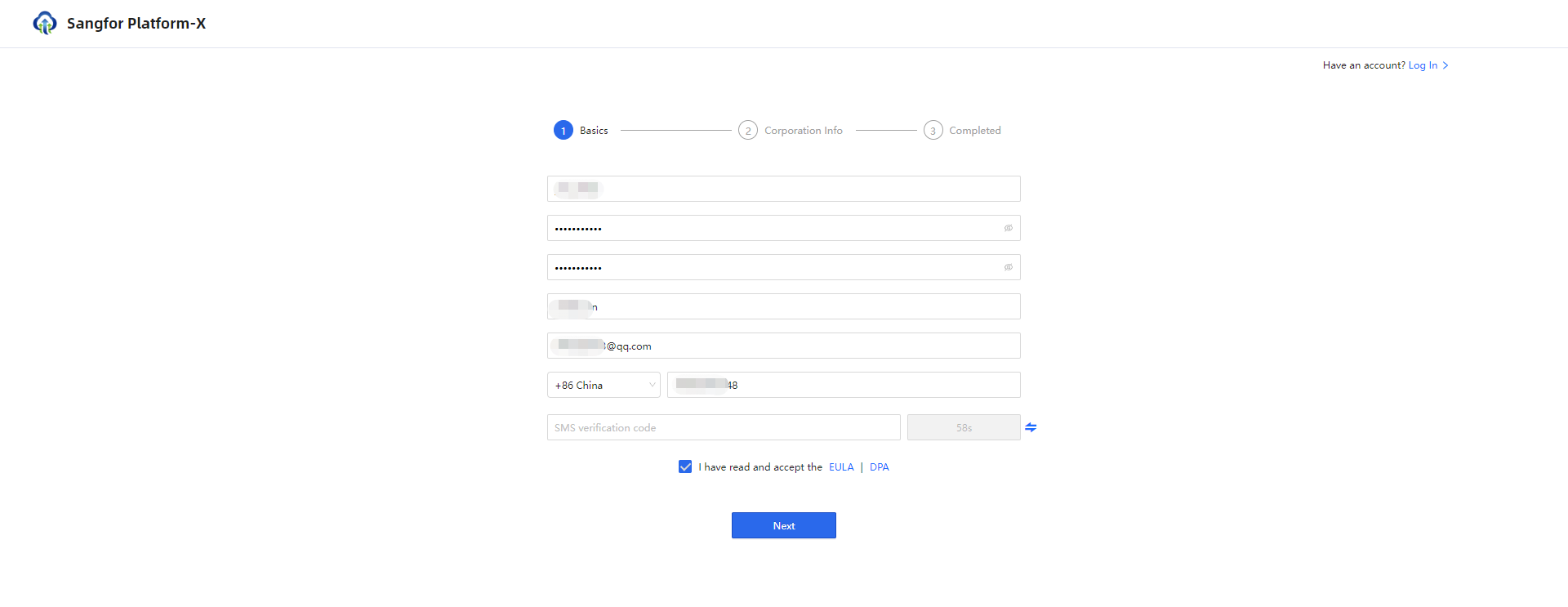Click the blue switch verification method icon
The width and height of the screenshot is (1568, 607).
click(1031, 427)
